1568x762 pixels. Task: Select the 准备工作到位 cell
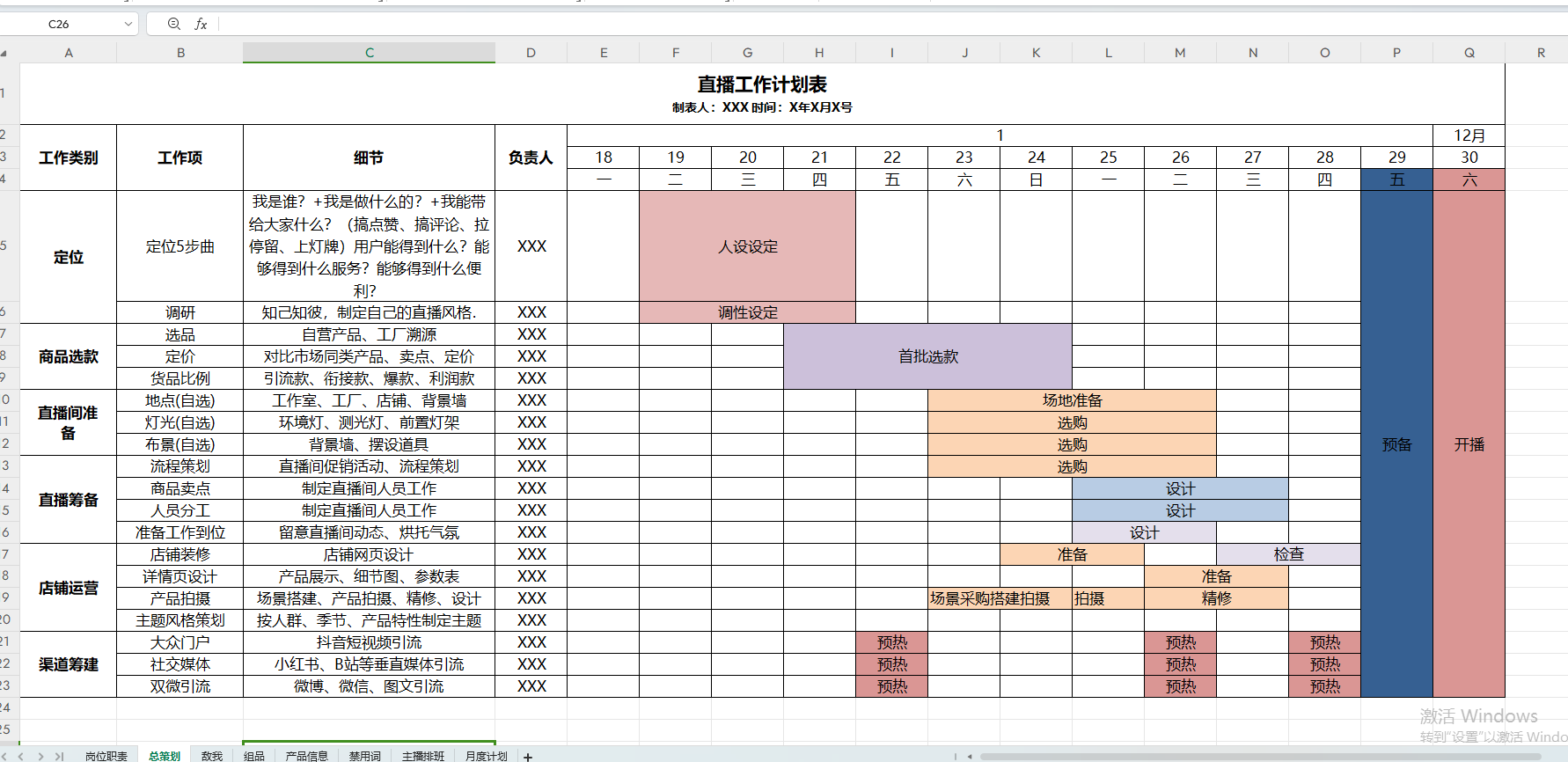[x=180, y=532]
